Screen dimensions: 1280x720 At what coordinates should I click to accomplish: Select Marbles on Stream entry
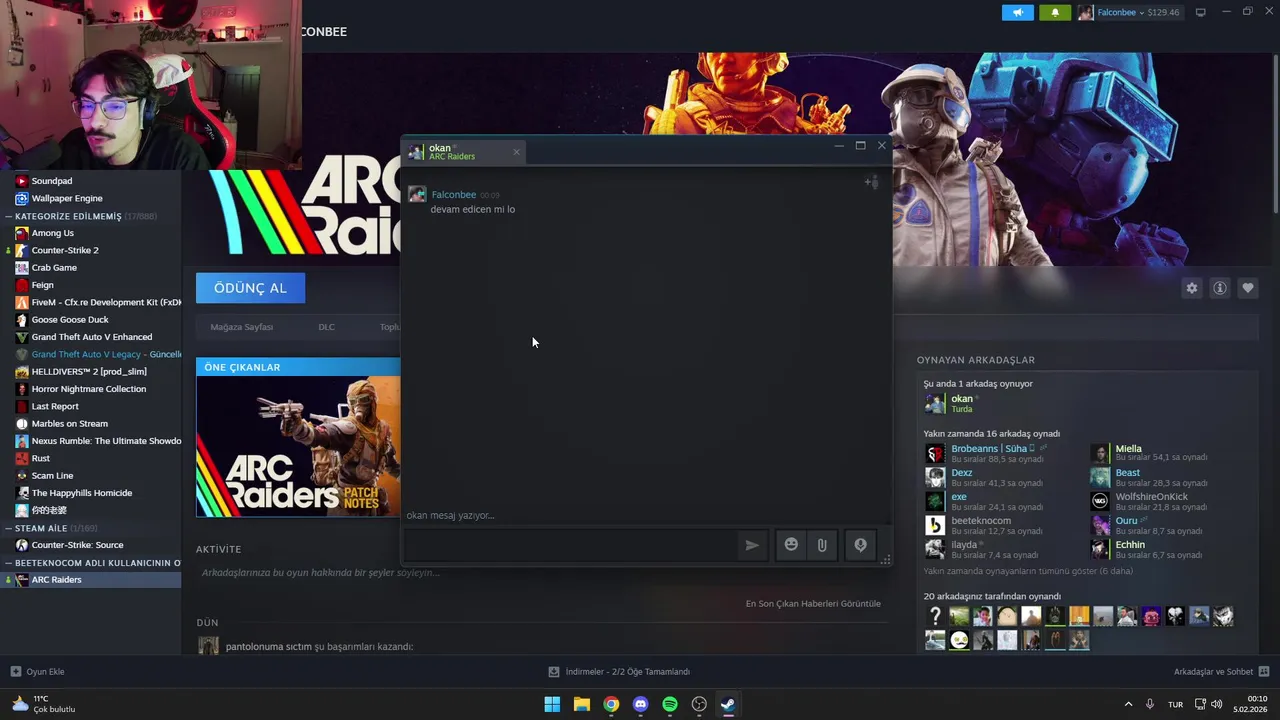point(70,424)
